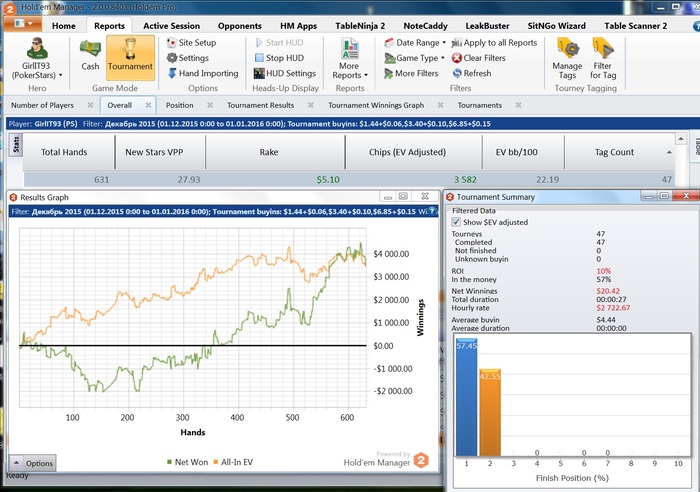
Task: Open the Table Scanner 2 tab
Action: pyautogui.click(x=636, y=26)
